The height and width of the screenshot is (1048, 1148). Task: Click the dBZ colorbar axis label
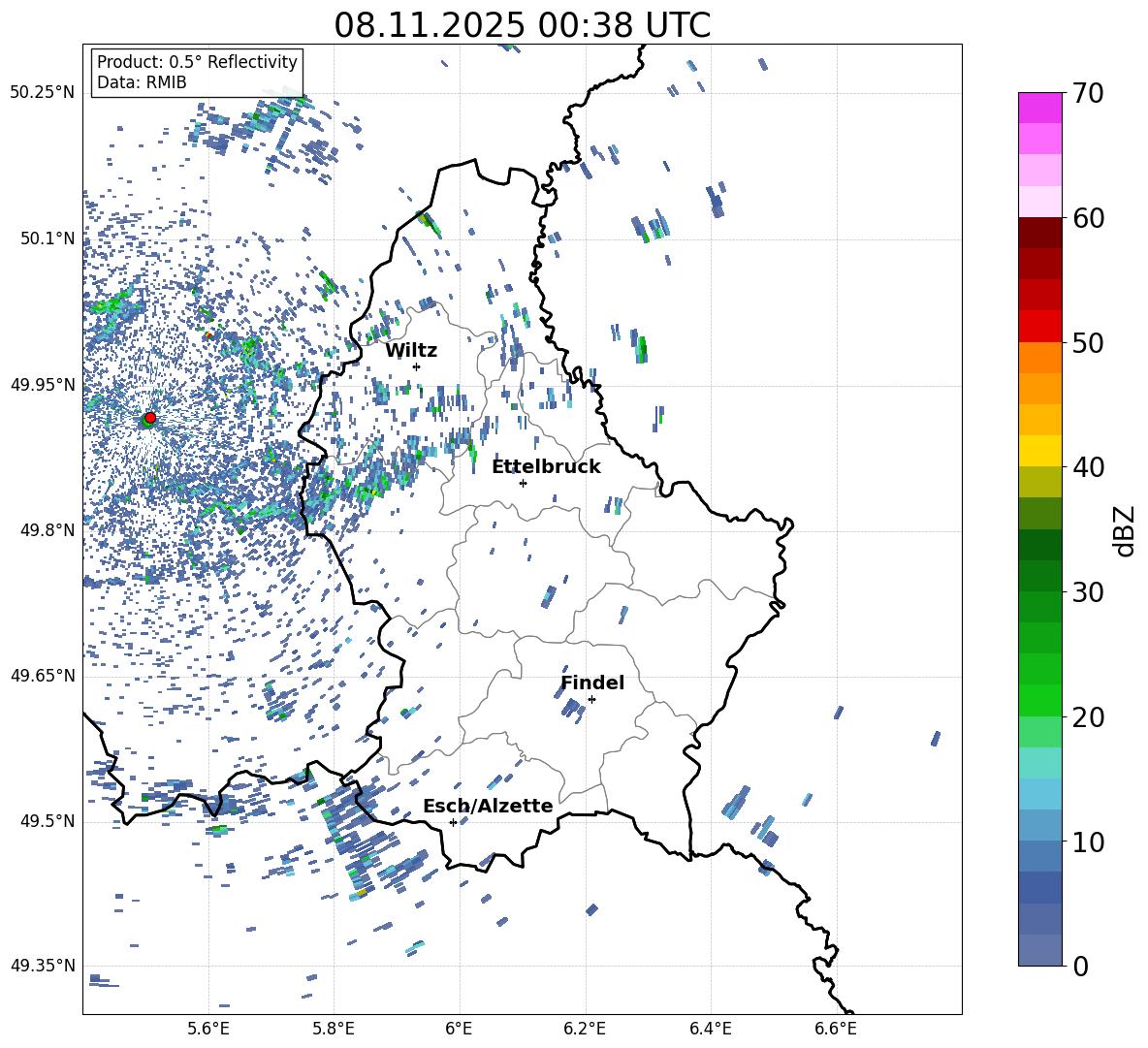tap(1125, 529)
